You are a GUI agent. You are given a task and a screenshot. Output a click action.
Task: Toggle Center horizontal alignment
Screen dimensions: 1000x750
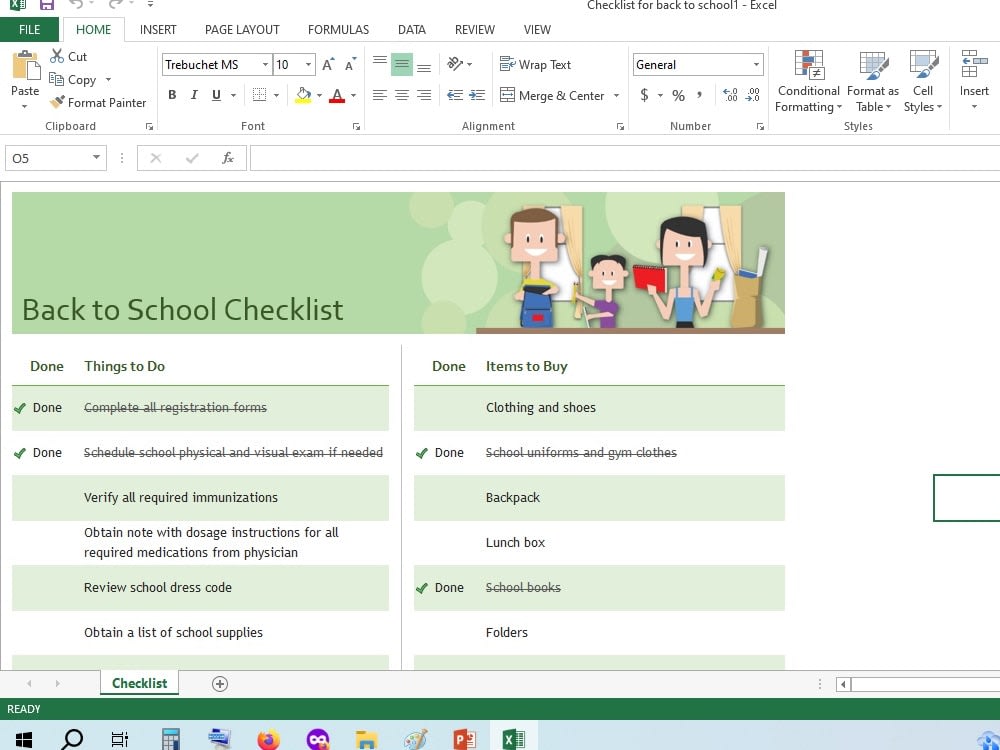tap(402, 95)
